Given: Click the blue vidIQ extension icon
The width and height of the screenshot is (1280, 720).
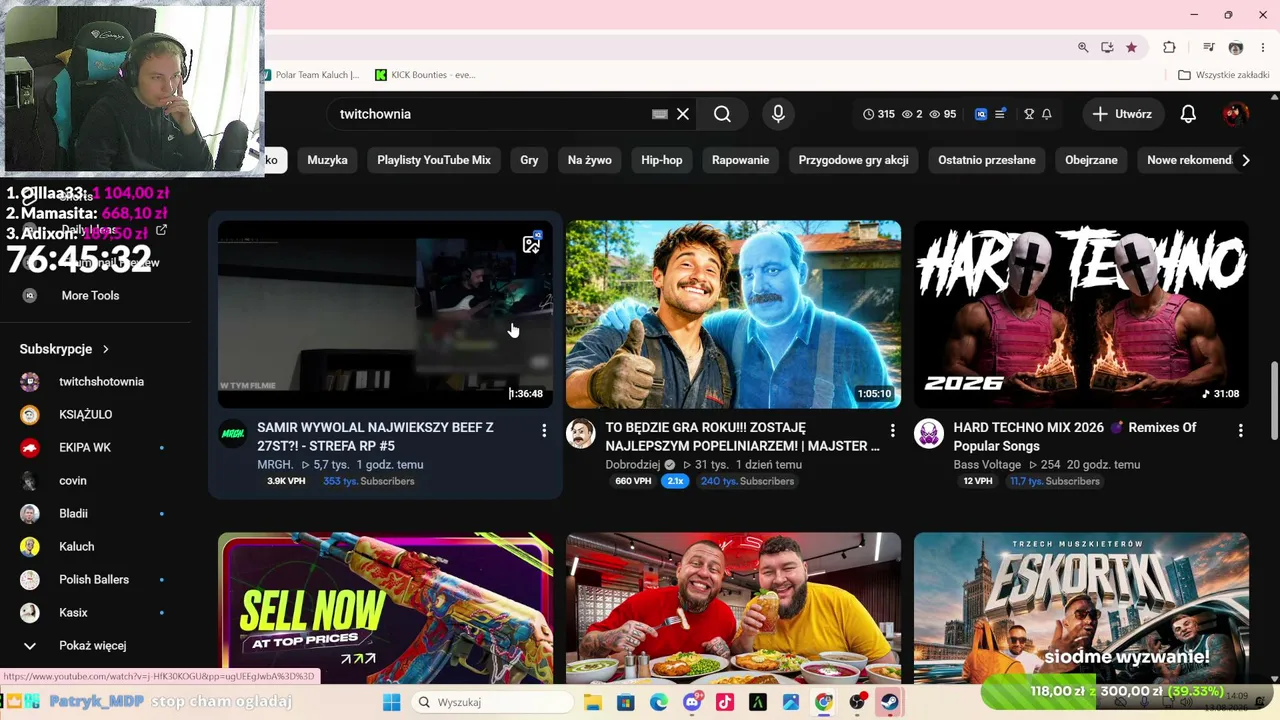Looking at the screenshot, I should point(981,114).
